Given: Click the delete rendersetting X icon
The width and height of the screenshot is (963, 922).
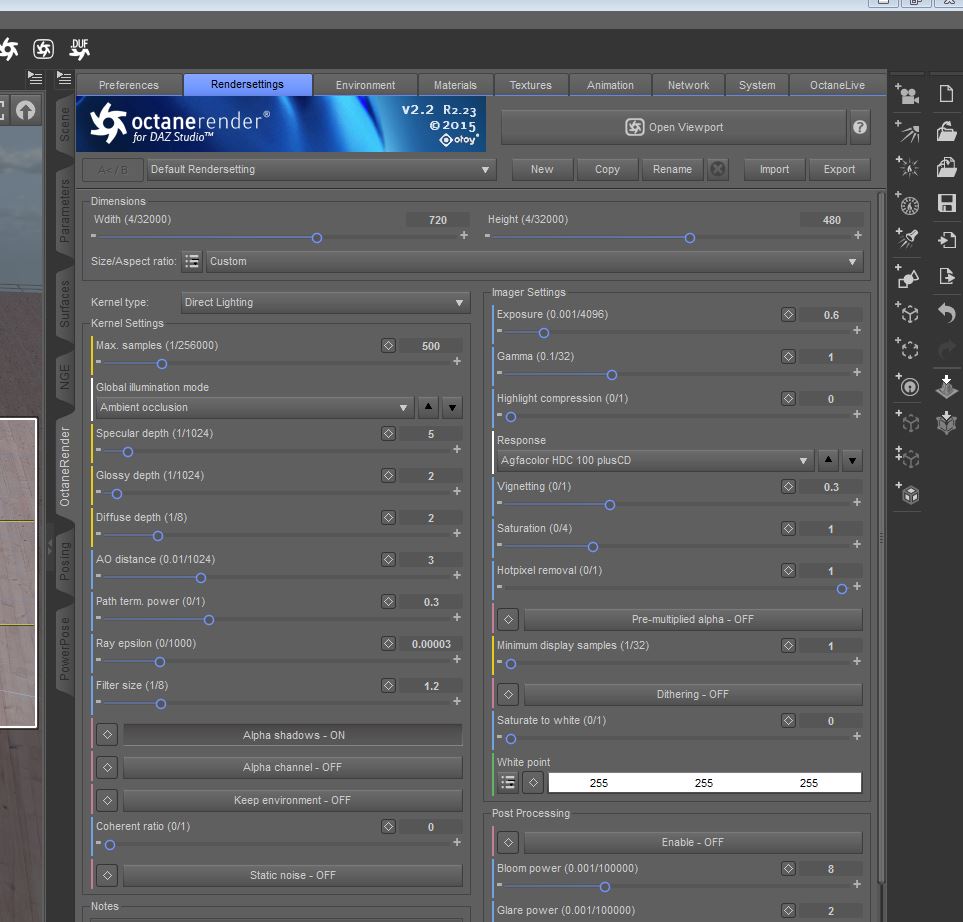Looking at the screenshot, I should 717,169.
